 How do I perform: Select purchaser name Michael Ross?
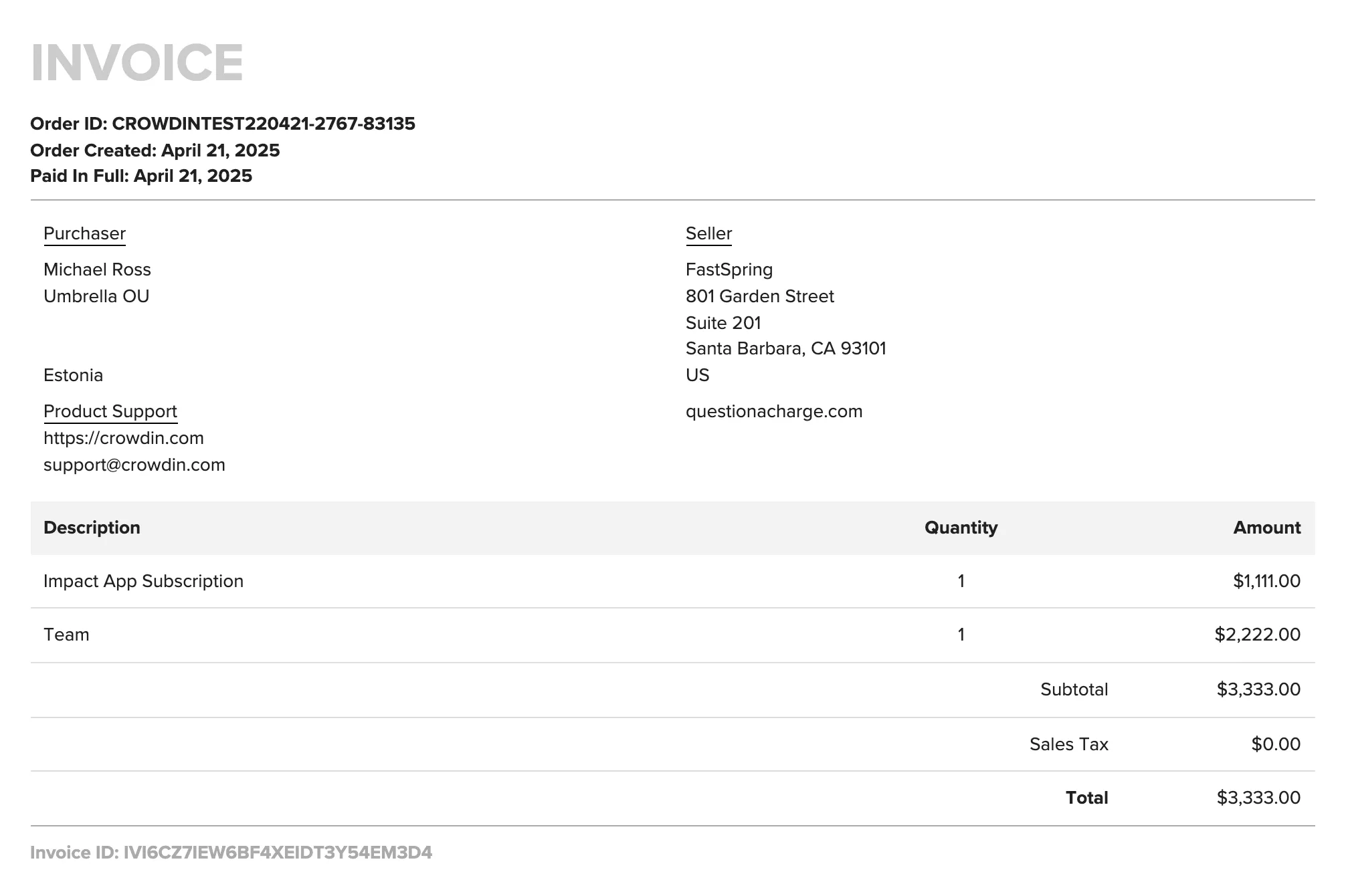[98, 269]
